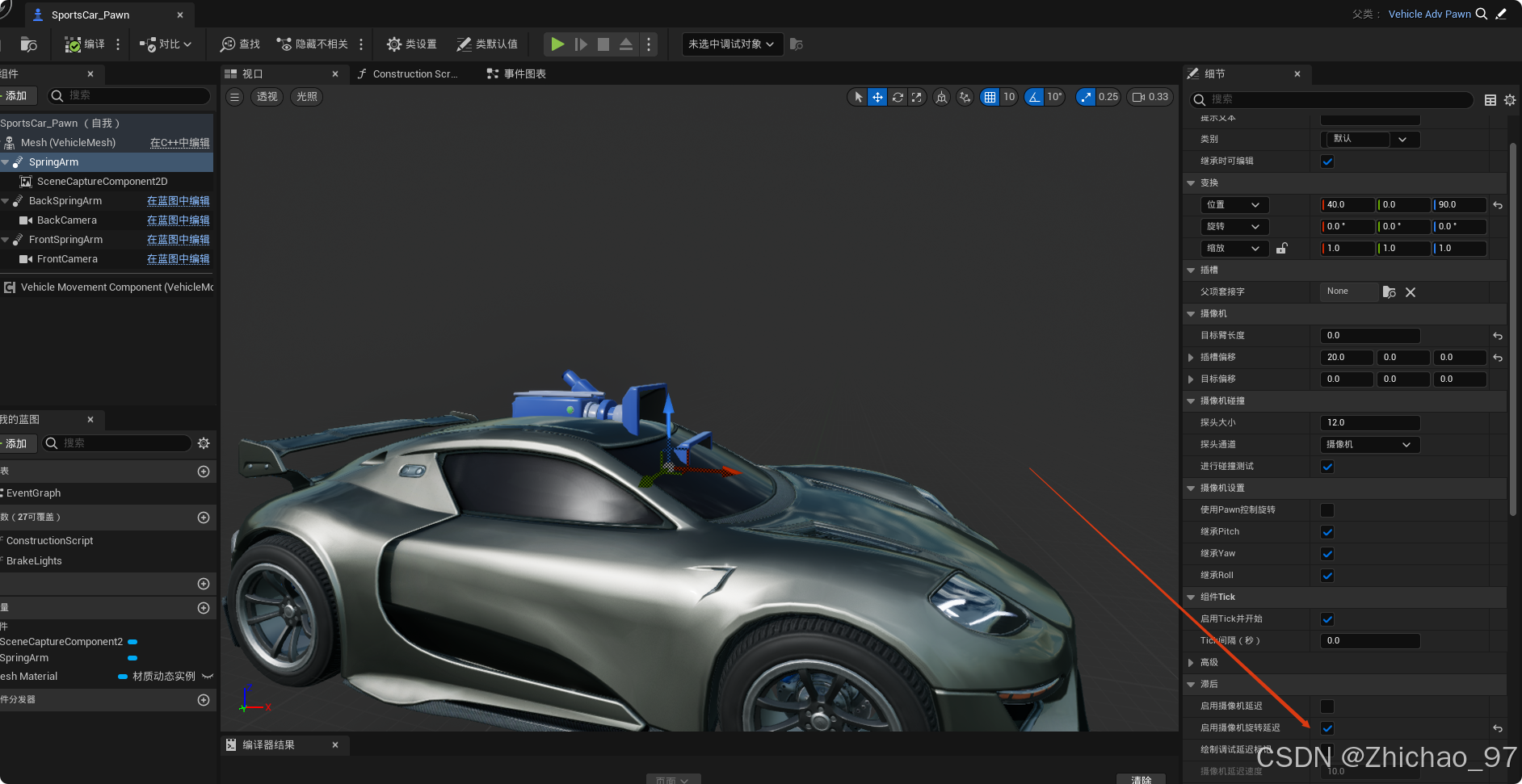Stop the simulation

pyautogui.click(x=603, y=44)
